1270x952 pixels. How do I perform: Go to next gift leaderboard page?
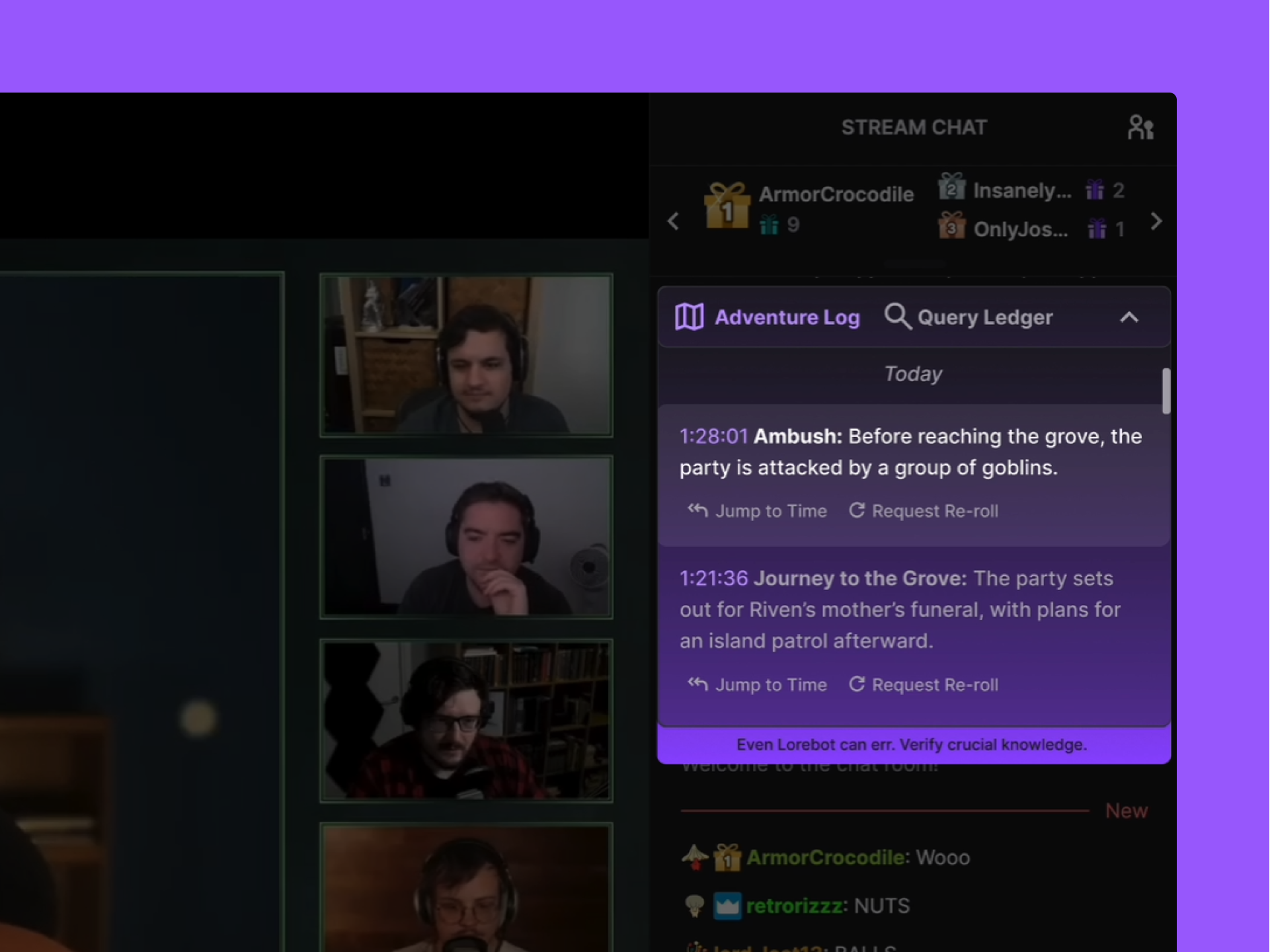[1156, 221]
